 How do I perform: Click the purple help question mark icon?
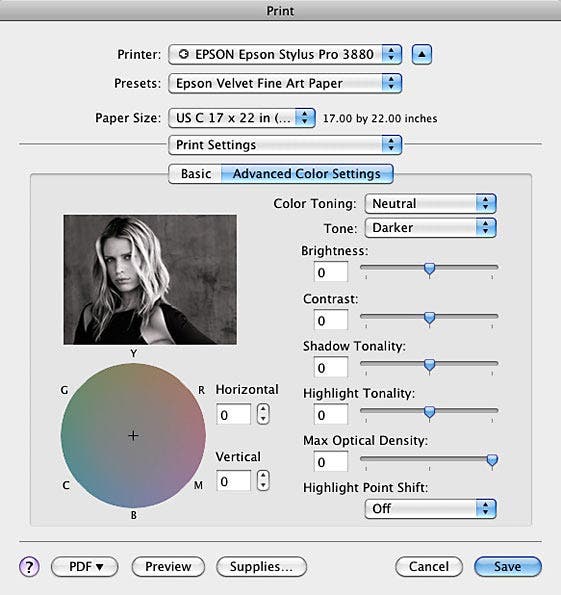[x=29, y=567]
